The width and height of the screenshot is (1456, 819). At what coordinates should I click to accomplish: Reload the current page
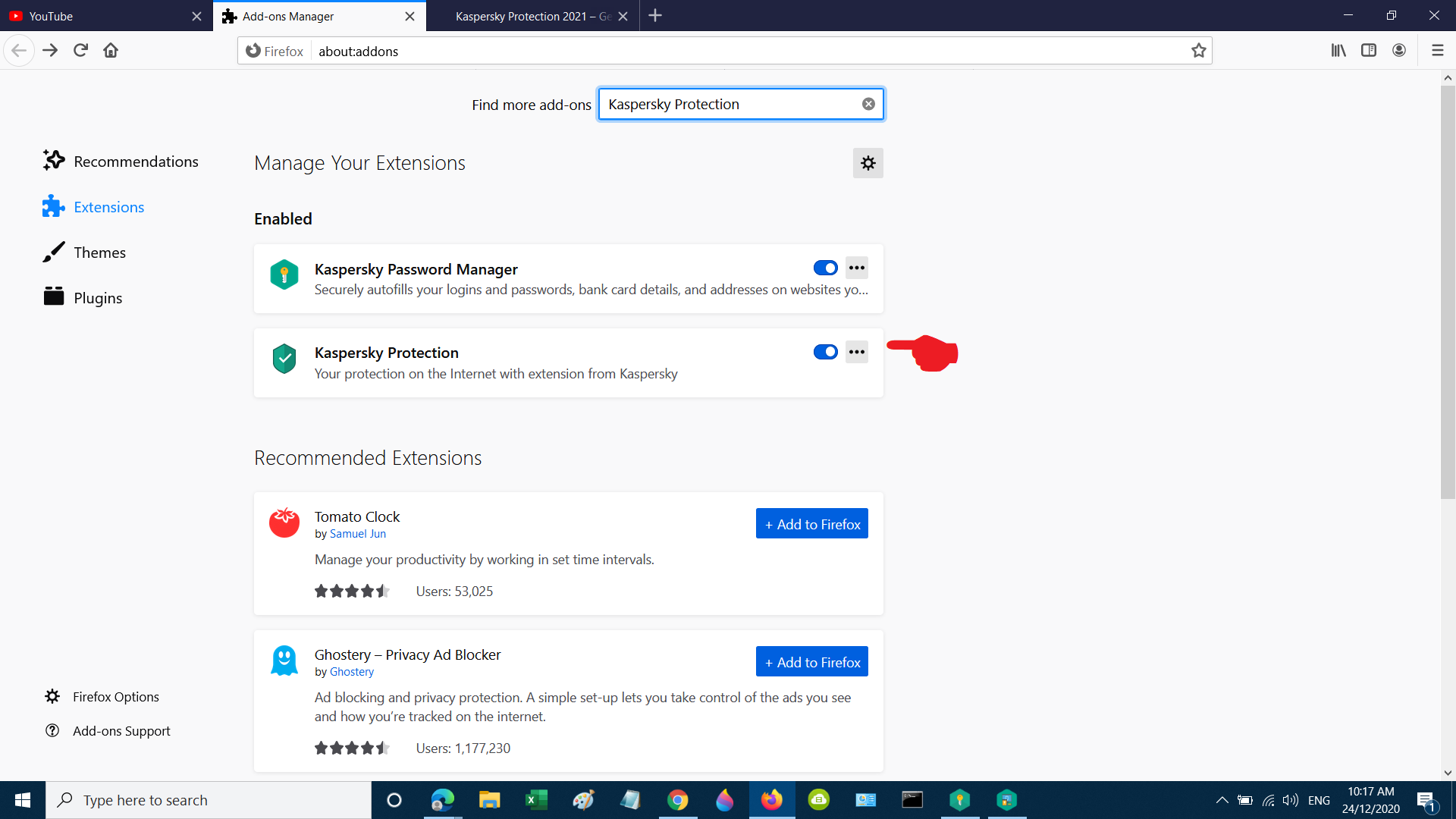coord(80,51)
